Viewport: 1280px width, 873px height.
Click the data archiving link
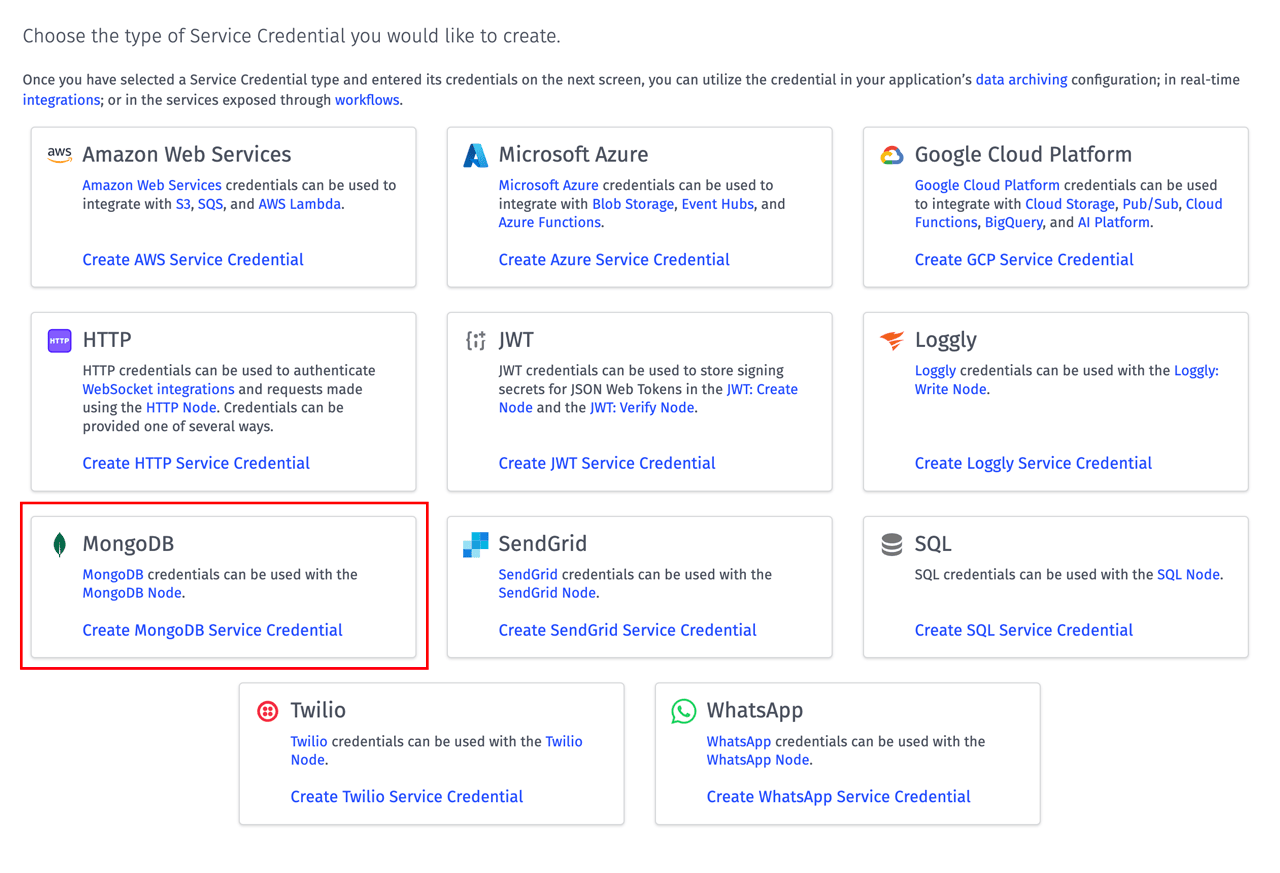pyautogui.click(x=1021, y=79)
